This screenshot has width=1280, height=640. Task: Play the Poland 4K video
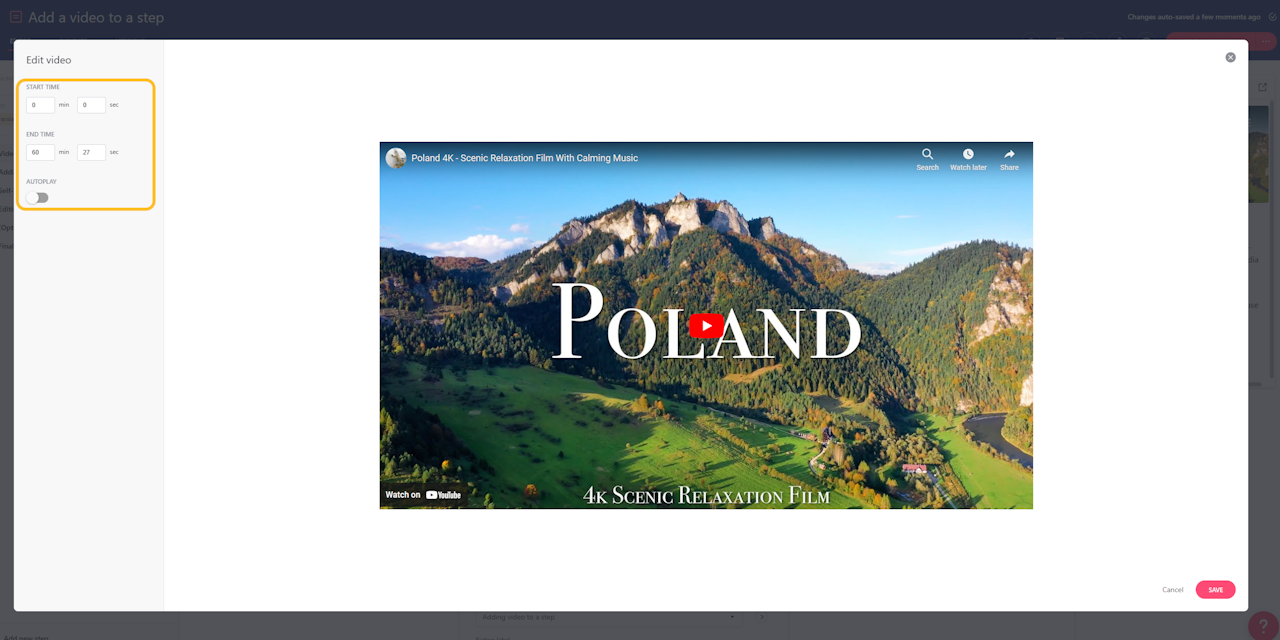[x=705, y=324]
